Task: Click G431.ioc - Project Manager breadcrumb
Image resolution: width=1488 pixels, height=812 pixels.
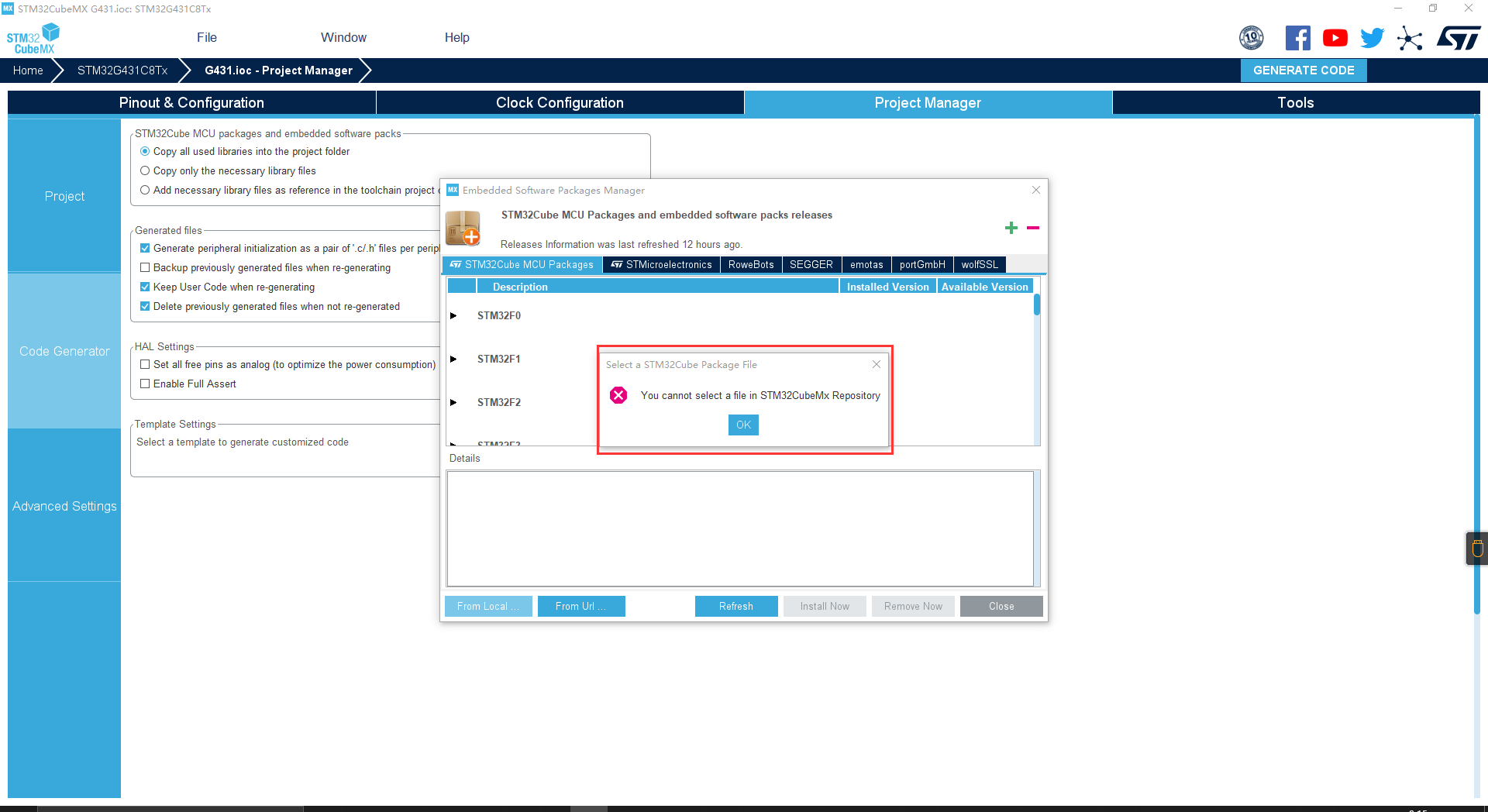Action: (x=278, y=70)
